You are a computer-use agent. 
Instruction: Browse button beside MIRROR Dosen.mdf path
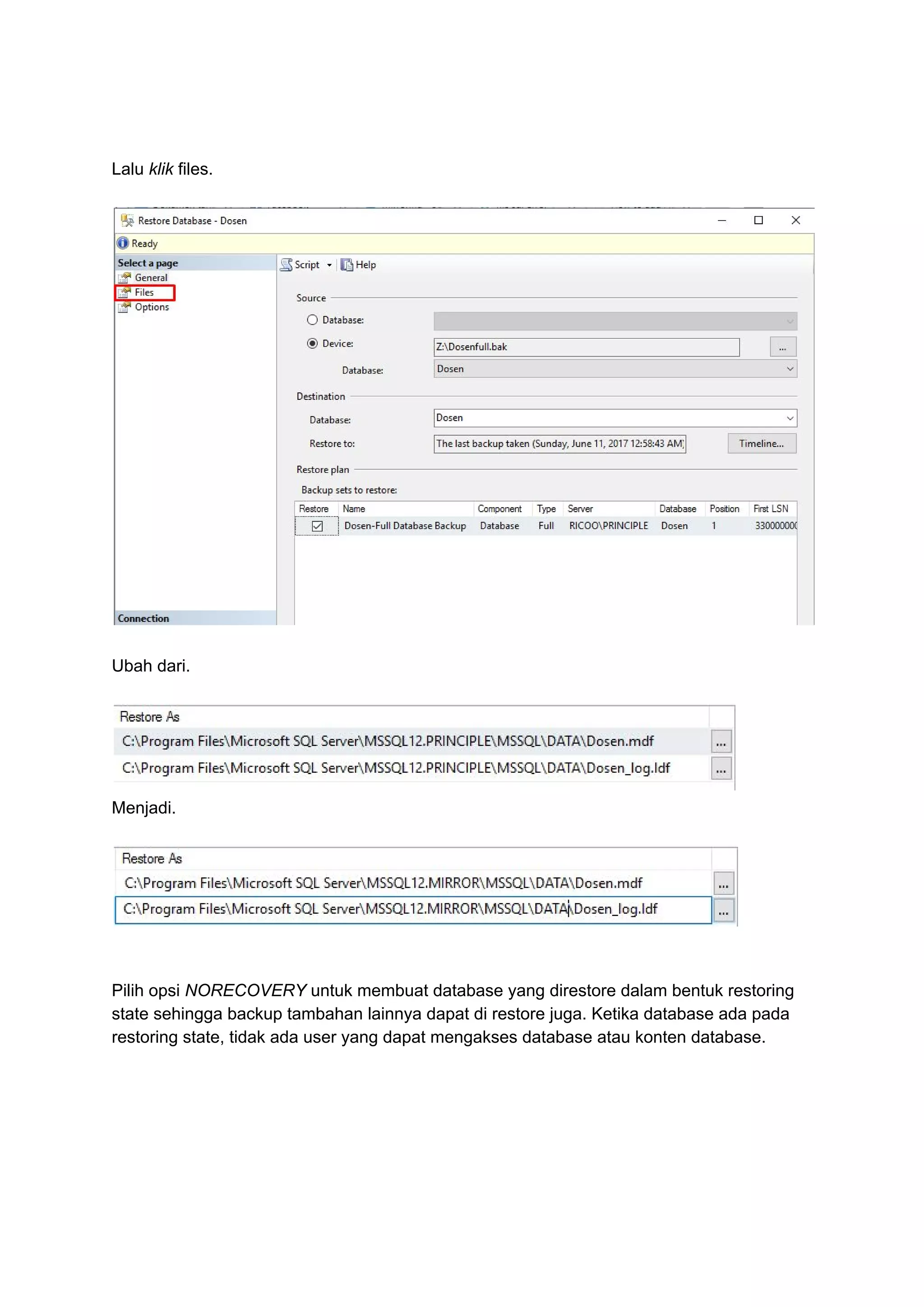[x=724, y=884]
